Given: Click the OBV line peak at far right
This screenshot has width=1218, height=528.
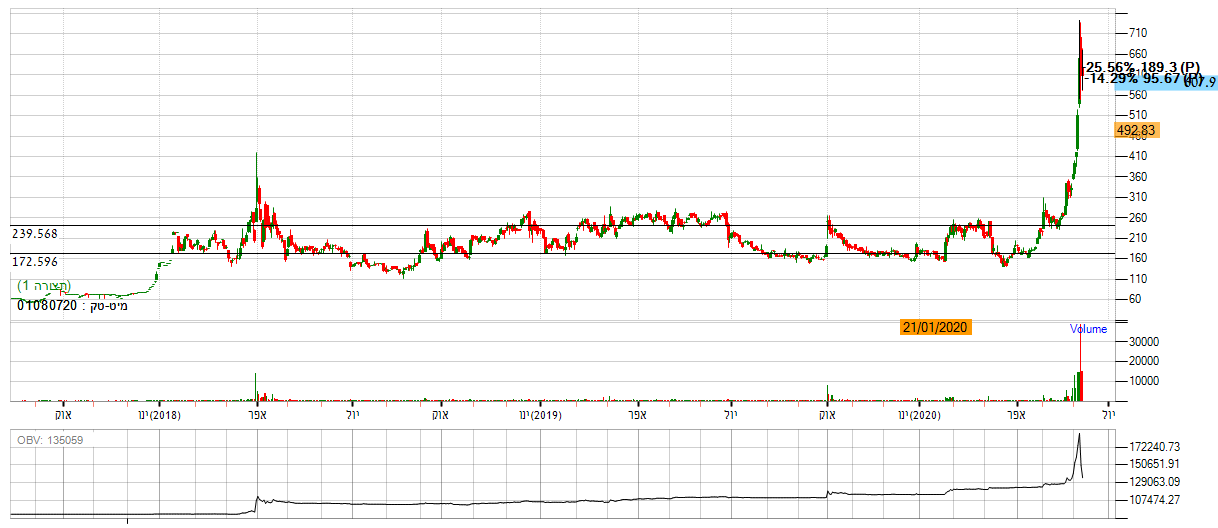Looking at the screenshot, I should 1080,435.
